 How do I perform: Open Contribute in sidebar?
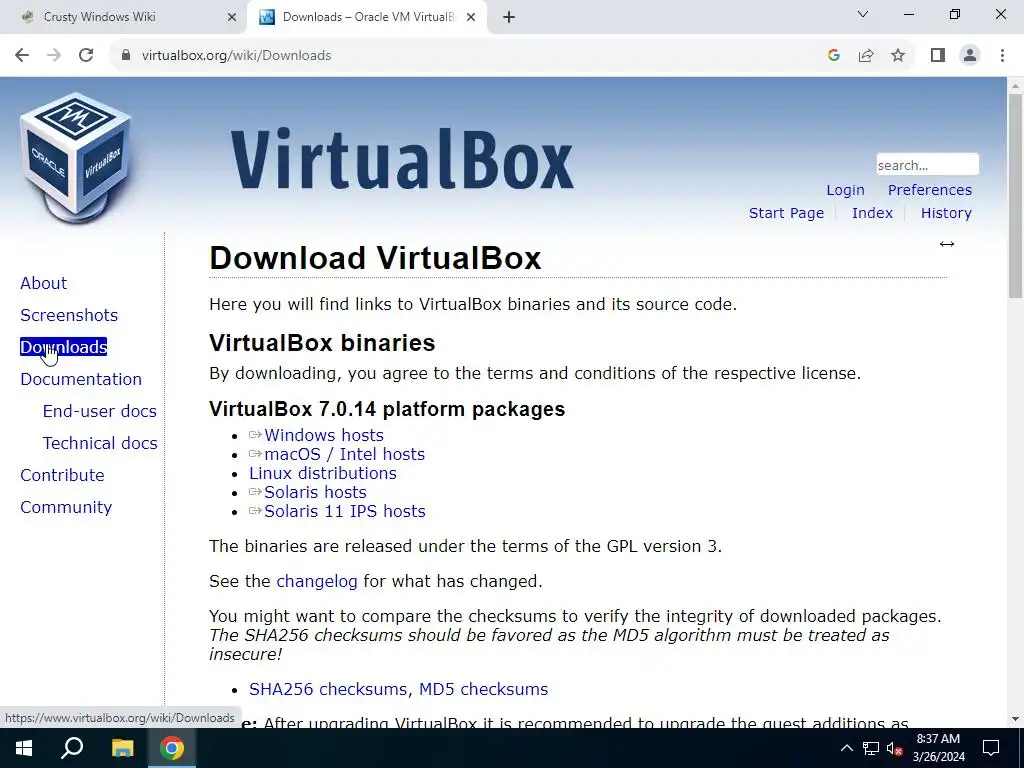point(62,475)
